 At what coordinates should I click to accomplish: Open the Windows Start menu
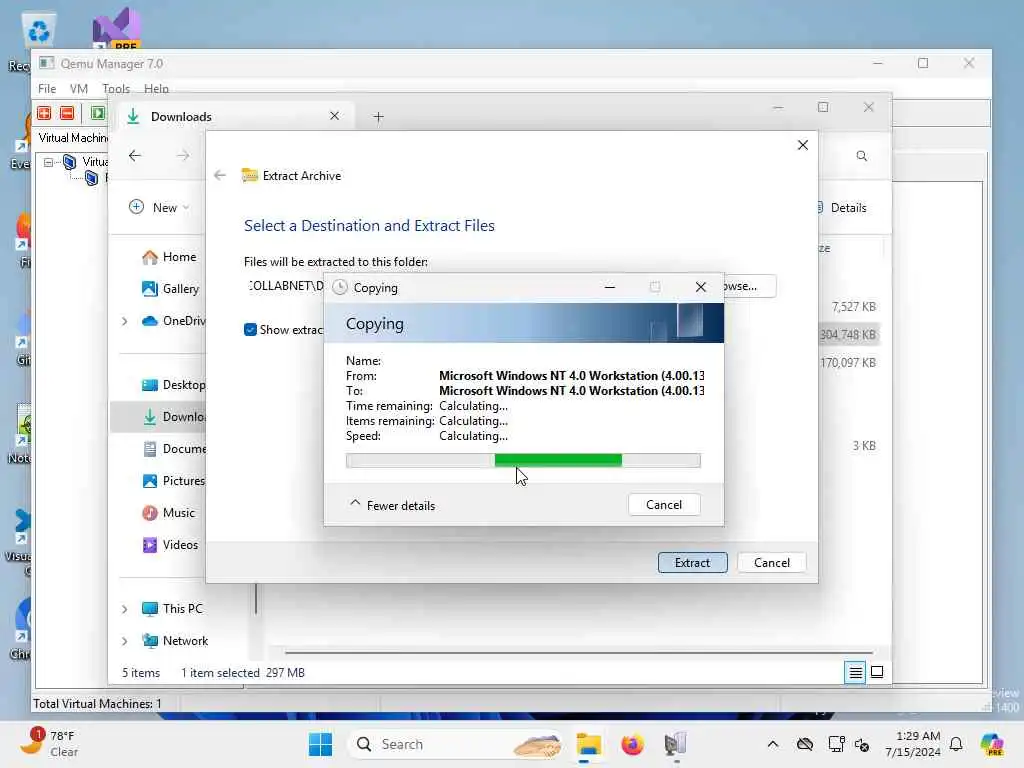coord(320,744)
